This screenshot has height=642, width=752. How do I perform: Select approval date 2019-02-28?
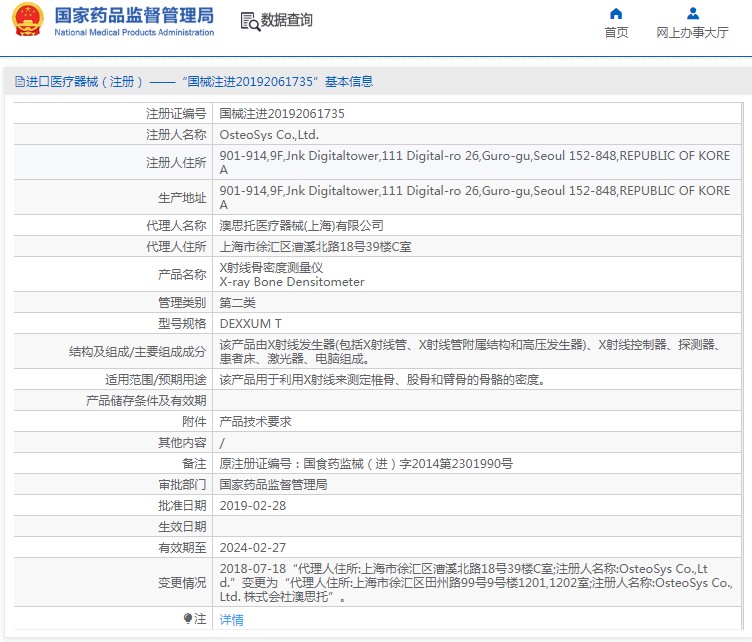[253, 506]
